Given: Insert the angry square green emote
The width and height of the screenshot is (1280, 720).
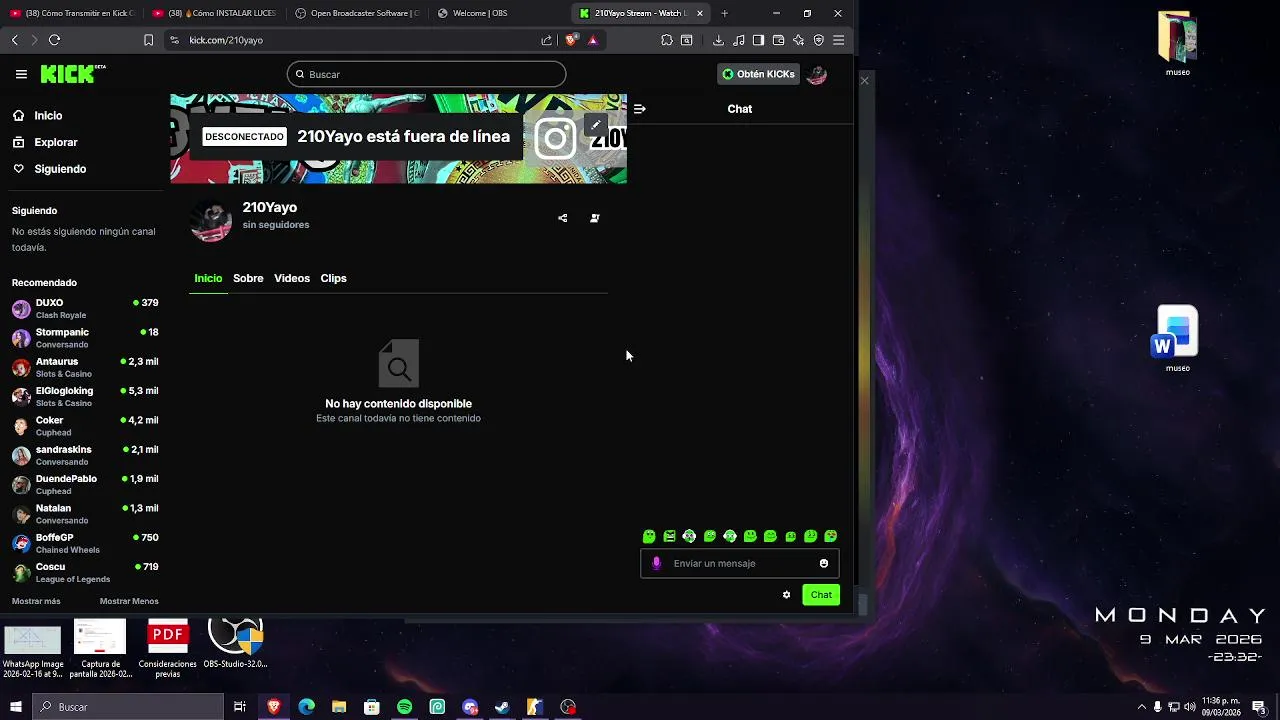Looking at the screenshot, I should (x=669, y=537).
